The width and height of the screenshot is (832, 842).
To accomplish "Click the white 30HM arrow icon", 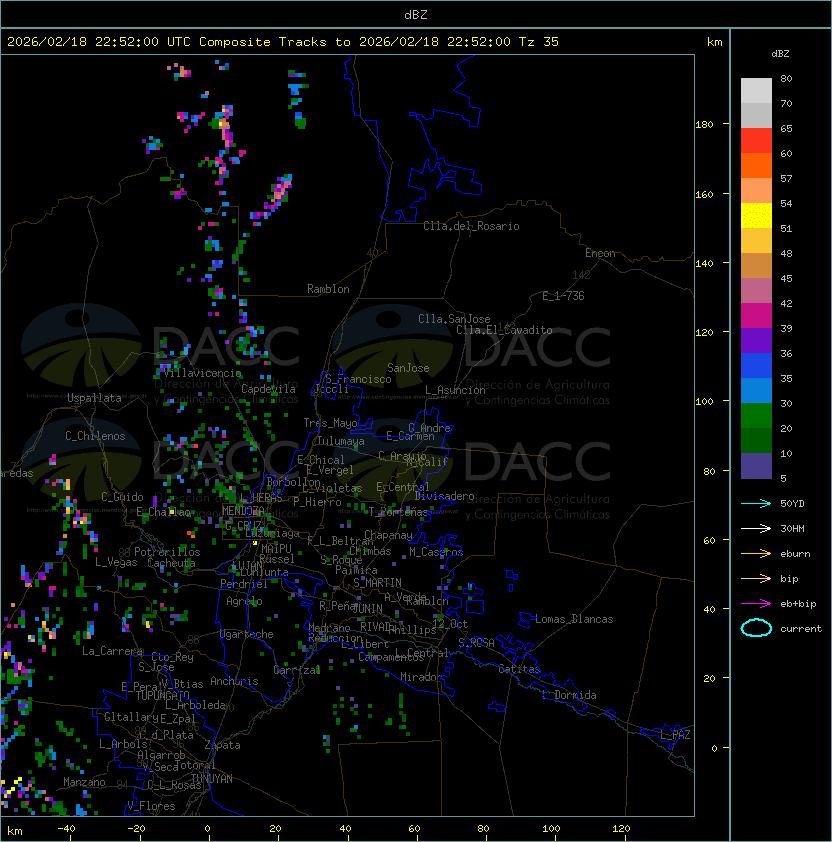I will point(756,528).
